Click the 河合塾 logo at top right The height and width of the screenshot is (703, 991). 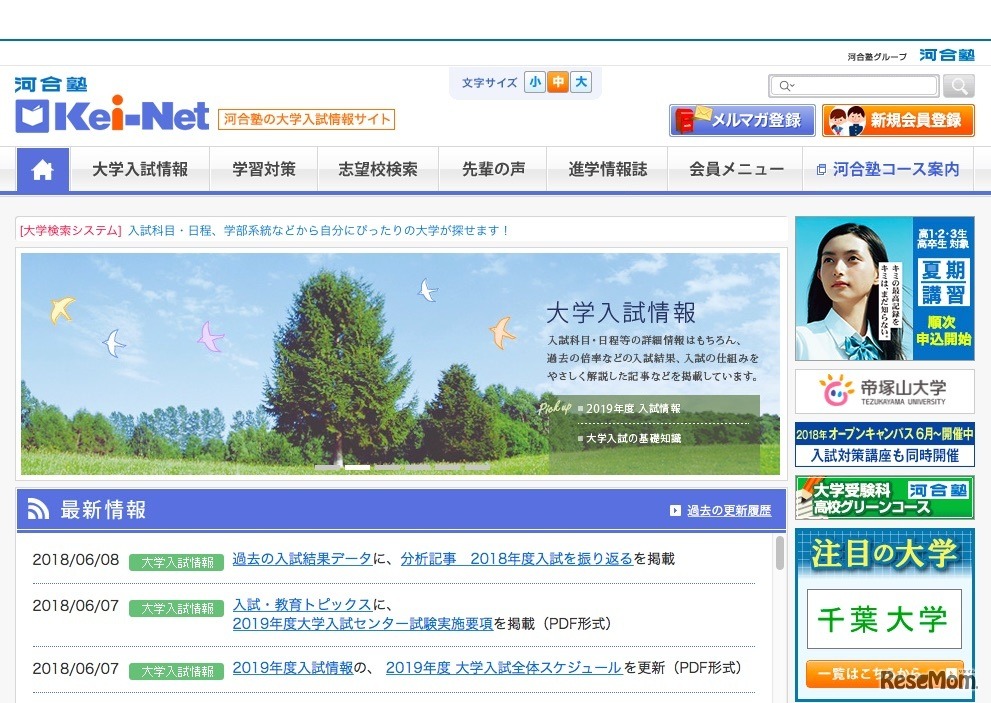(x=946, y=55)
